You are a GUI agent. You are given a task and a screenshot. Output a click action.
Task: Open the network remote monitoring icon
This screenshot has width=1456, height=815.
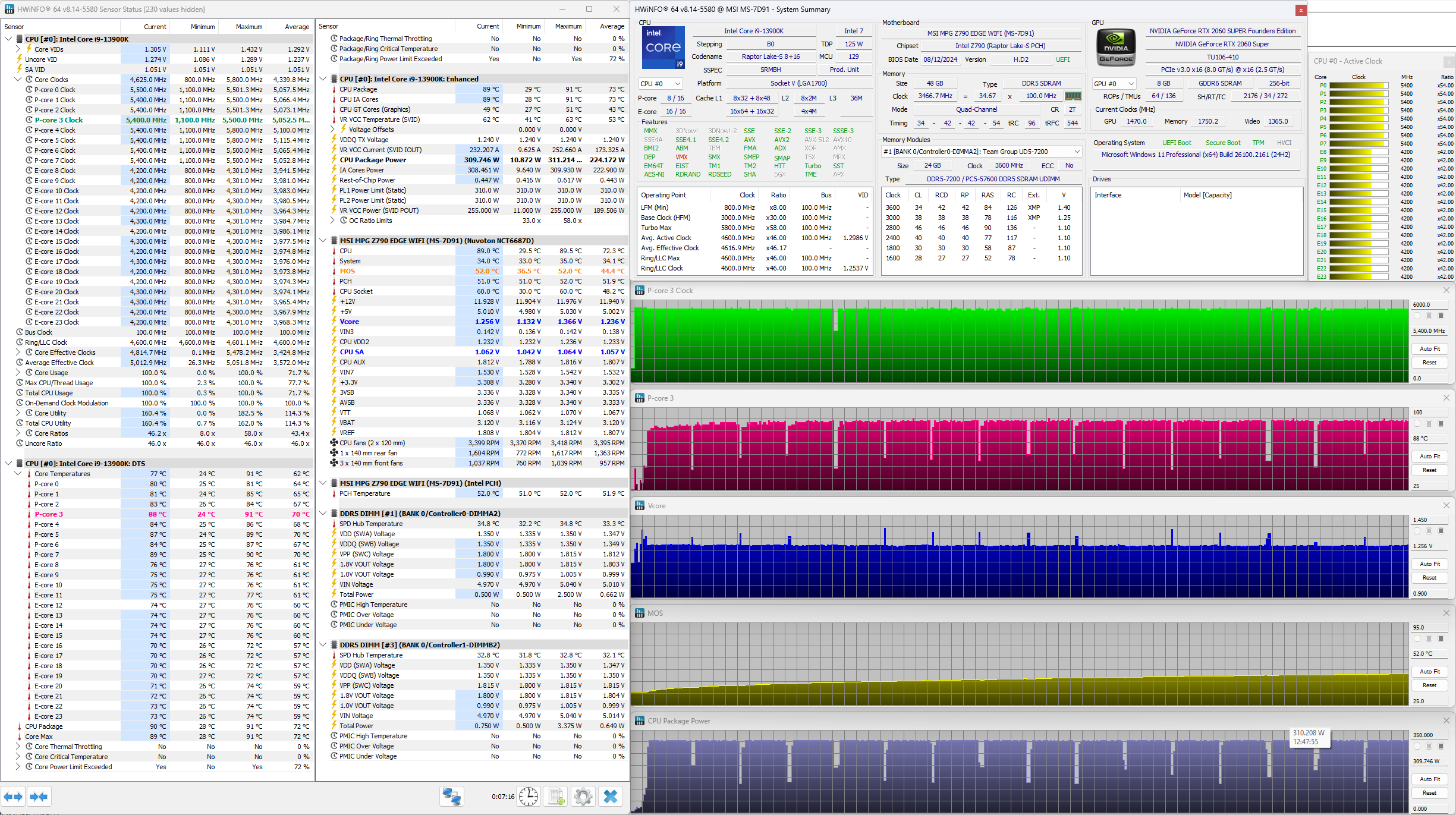click(452, 797)
